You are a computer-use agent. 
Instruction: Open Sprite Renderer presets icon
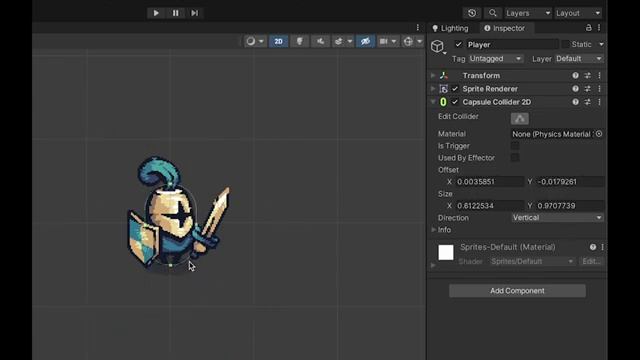tap(588, 89)
